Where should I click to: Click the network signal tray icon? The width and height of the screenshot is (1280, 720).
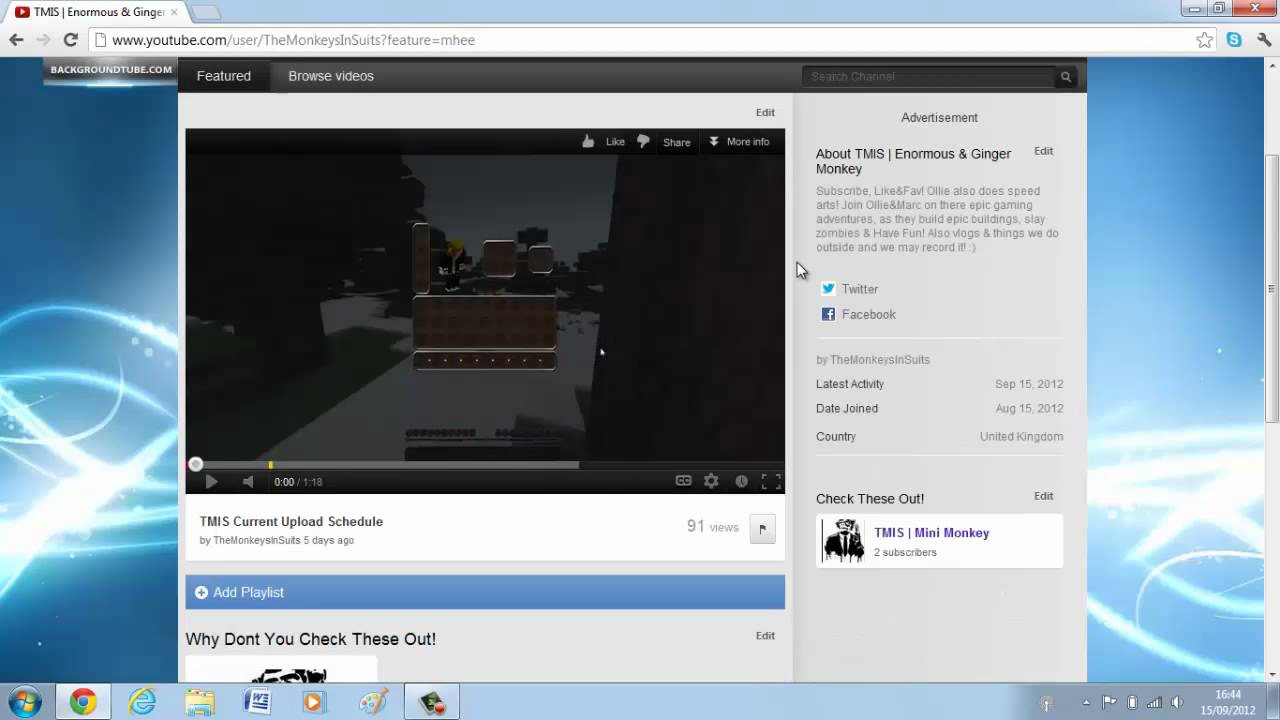1154,702
